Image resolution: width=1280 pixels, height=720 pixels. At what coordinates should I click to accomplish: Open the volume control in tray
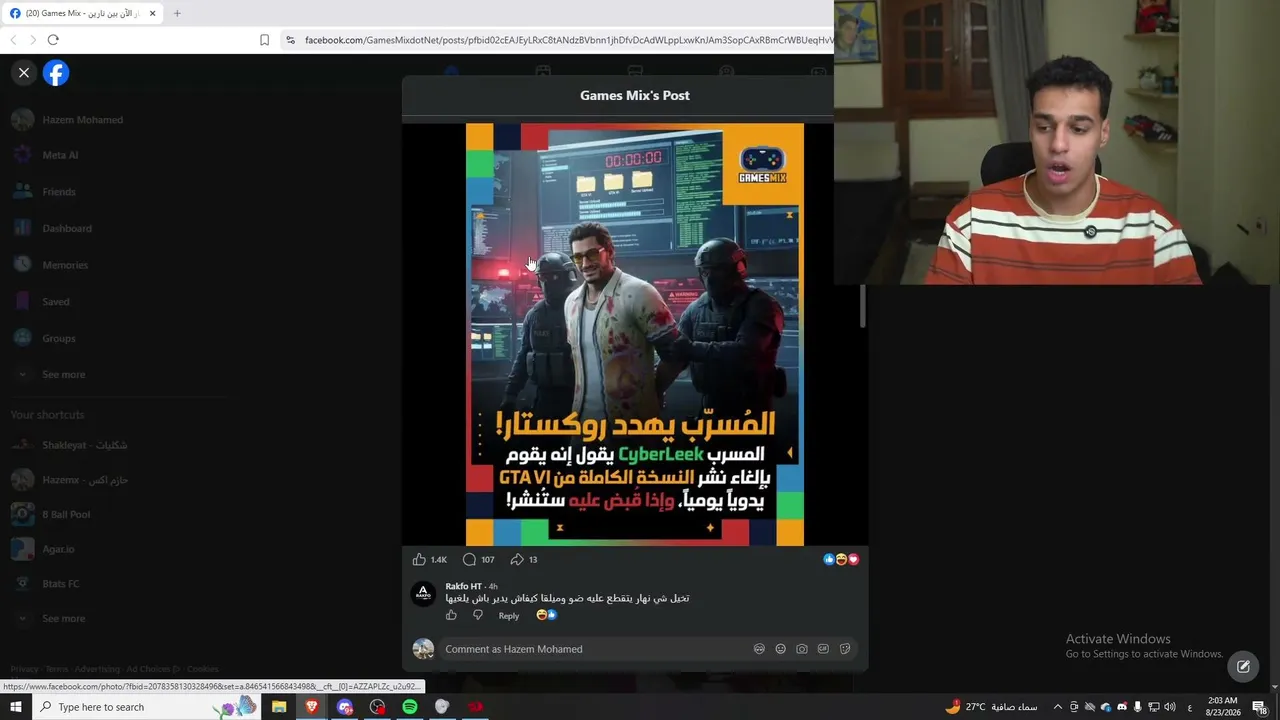click(1170, 707)
